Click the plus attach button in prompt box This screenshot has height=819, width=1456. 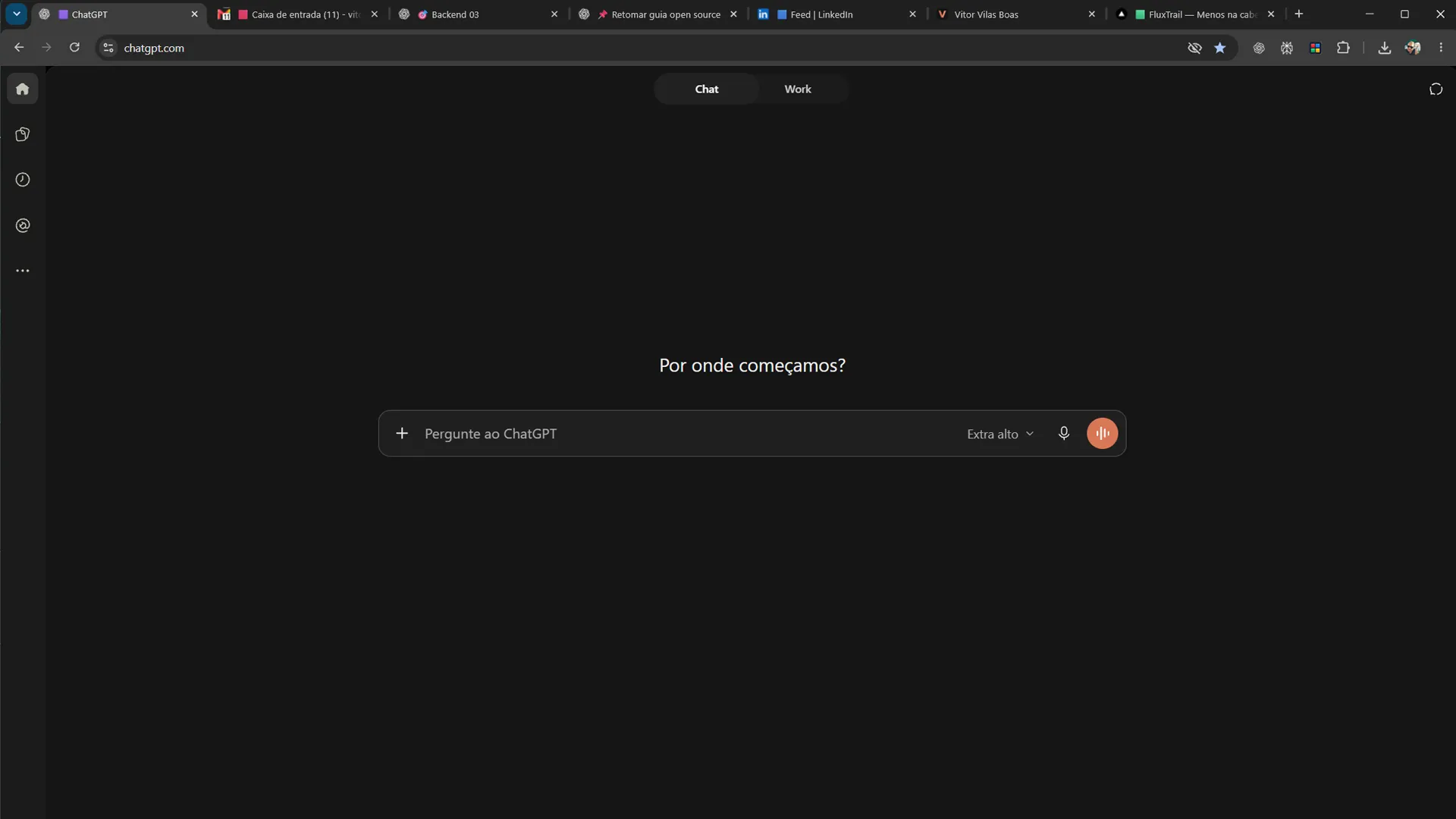click(402, 433)
